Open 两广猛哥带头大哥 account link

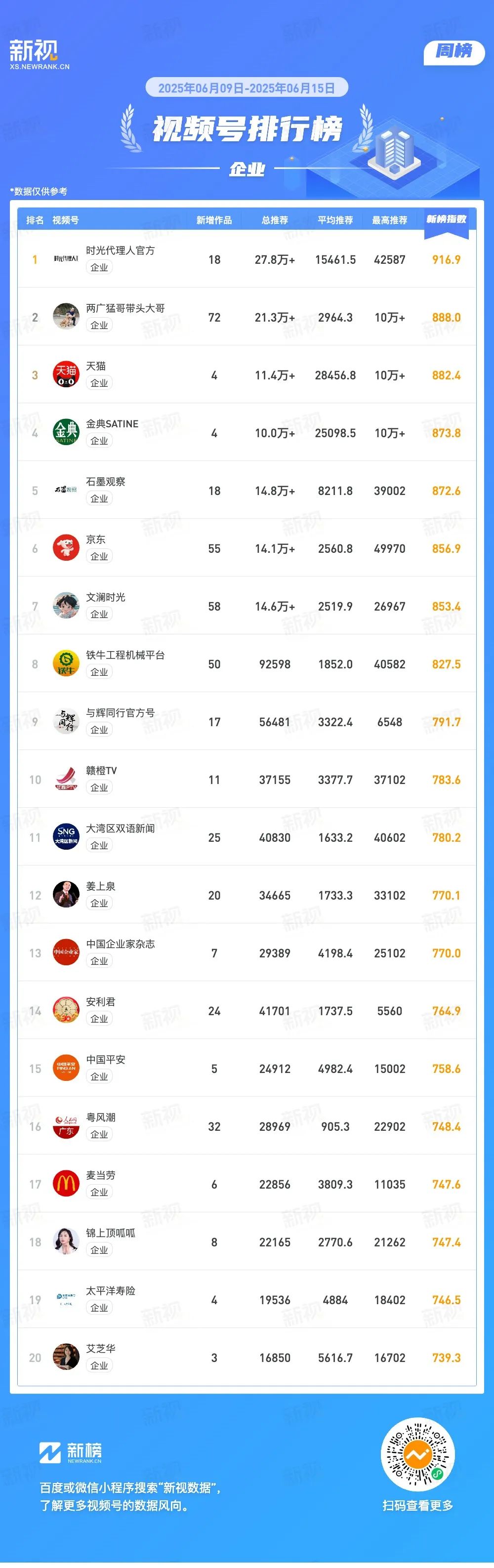coord(125,308)
